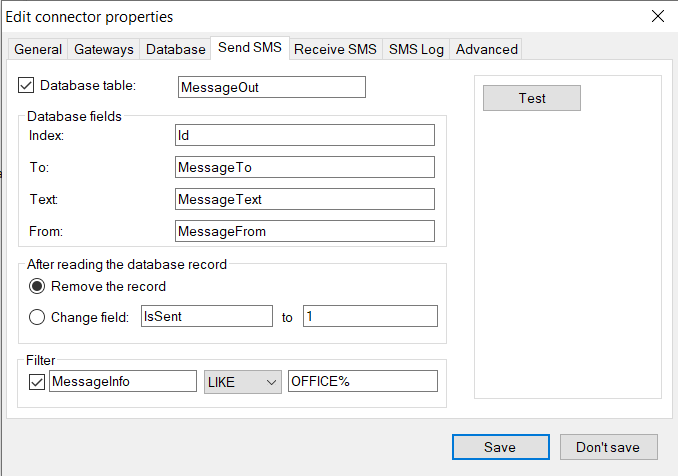678x476 pixels.
Task: Click the Text field containing MessageText
Action: [305, 199]
